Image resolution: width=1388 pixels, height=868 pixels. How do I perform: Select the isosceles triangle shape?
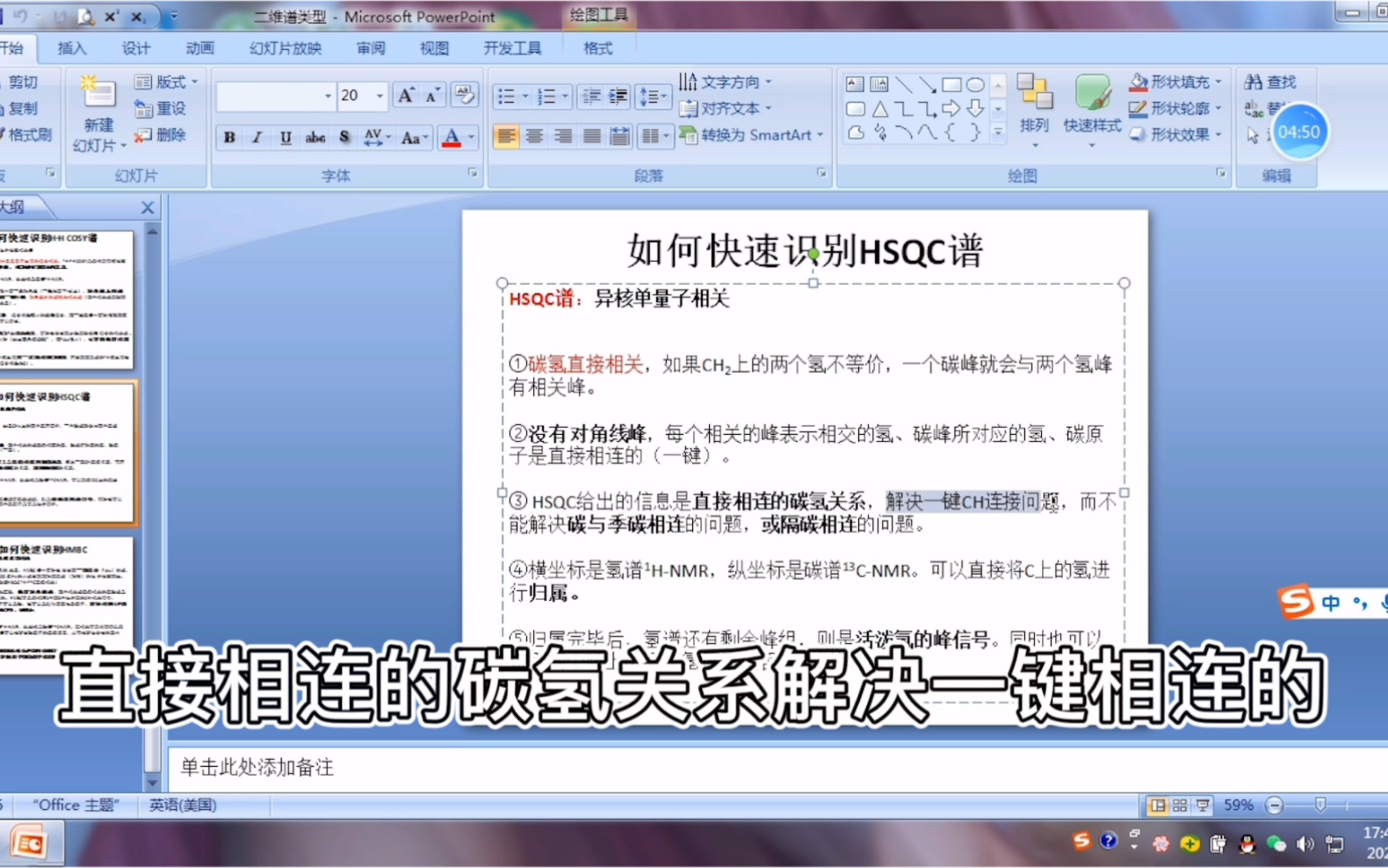(879, 109)
